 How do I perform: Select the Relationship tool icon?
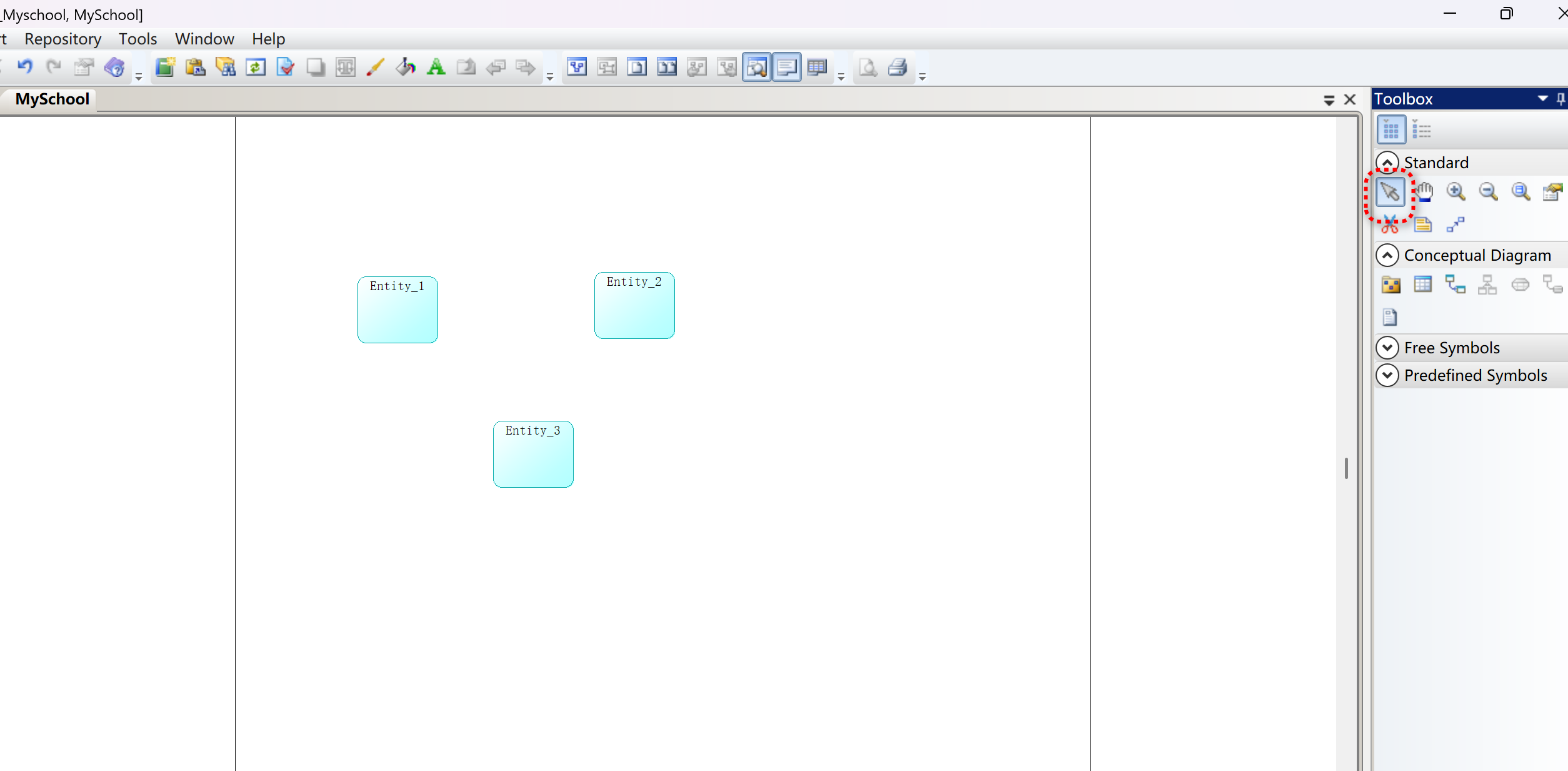tap(1455, 285)
